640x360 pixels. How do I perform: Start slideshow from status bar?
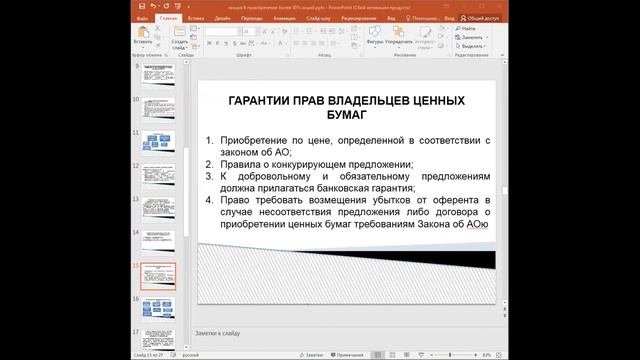421,355
